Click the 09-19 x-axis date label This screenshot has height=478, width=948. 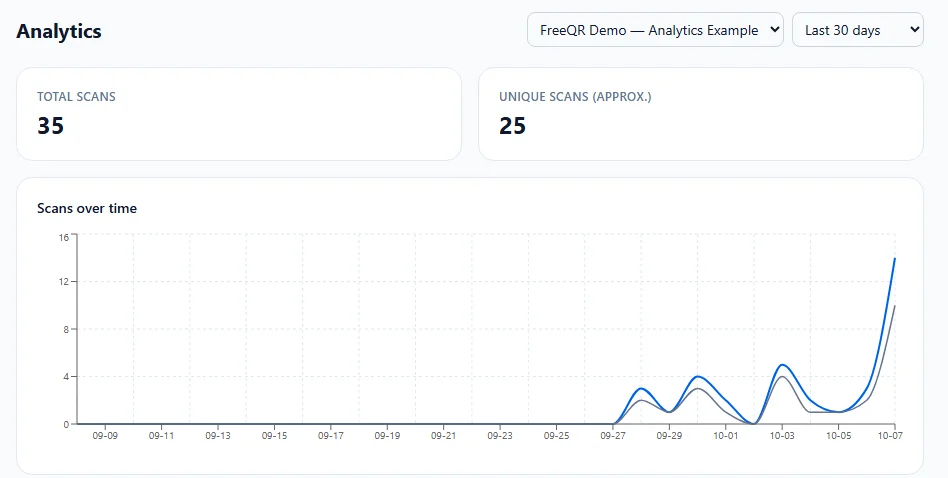coord(387,436)
